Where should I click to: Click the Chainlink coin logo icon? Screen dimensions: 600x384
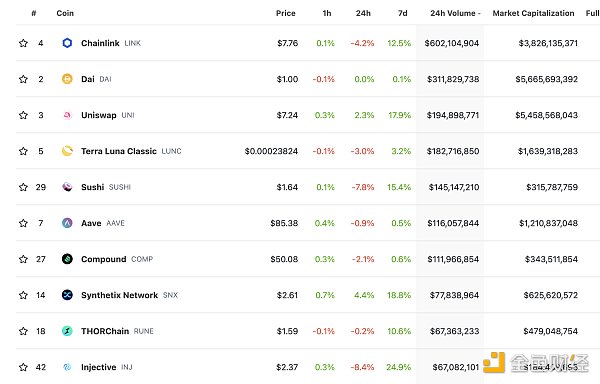[x=67, y=43]
